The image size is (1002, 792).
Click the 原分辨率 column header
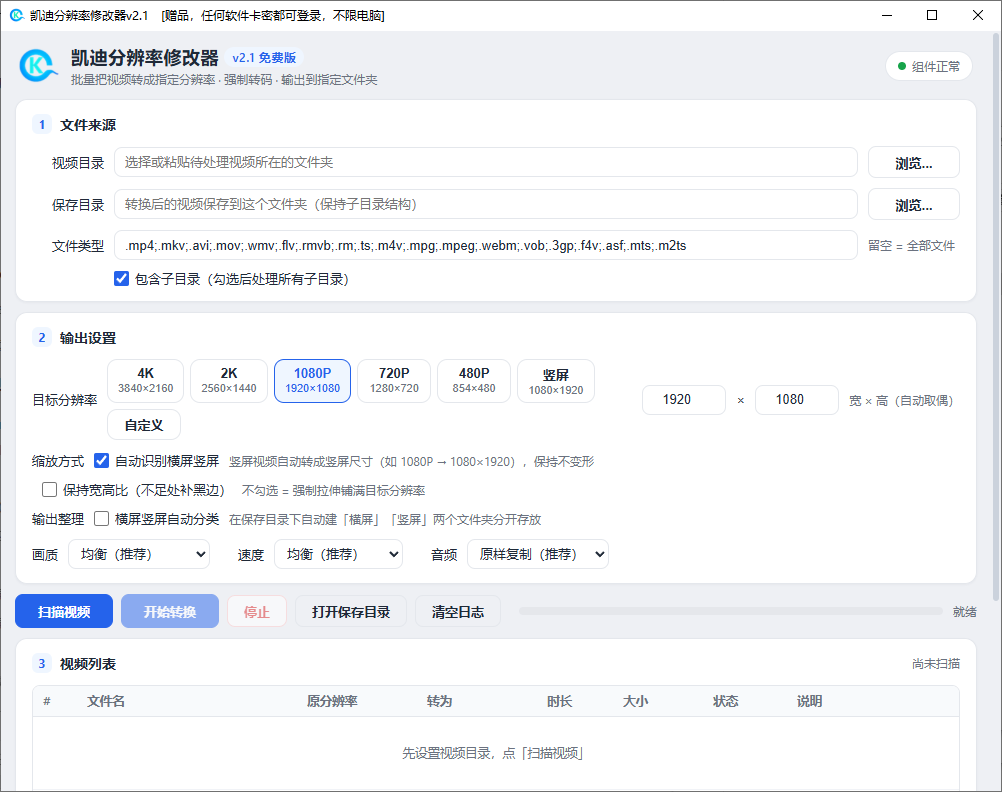[332, 701]
